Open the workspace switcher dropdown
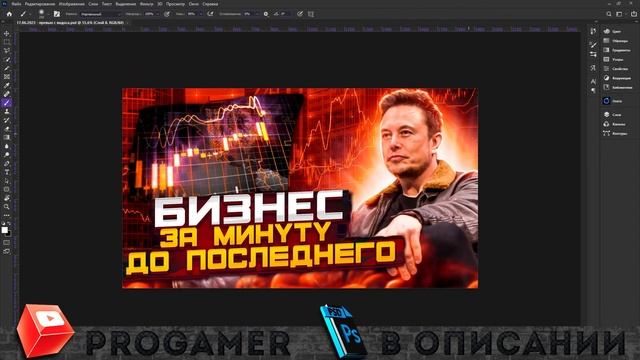The width and height of the screenshot is (640, 360). click(620, 14)
